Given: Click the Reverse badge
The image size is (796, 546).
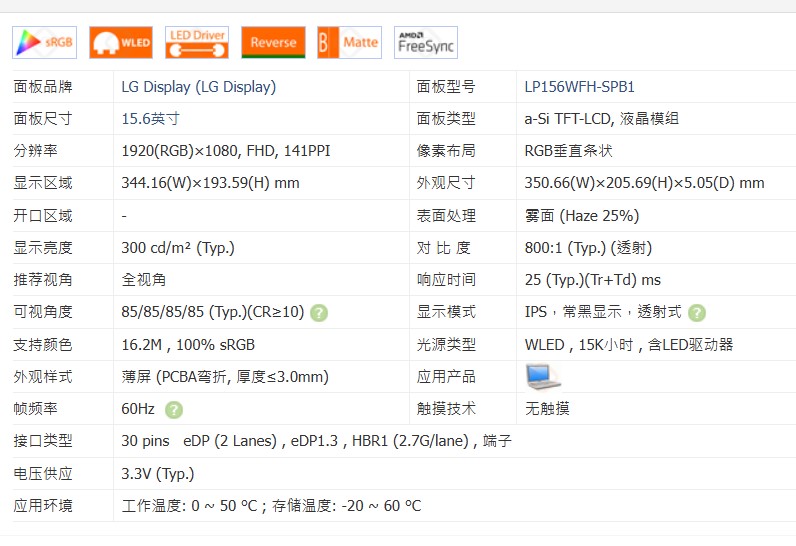Looking at the screenshot, I should point(273,43).
